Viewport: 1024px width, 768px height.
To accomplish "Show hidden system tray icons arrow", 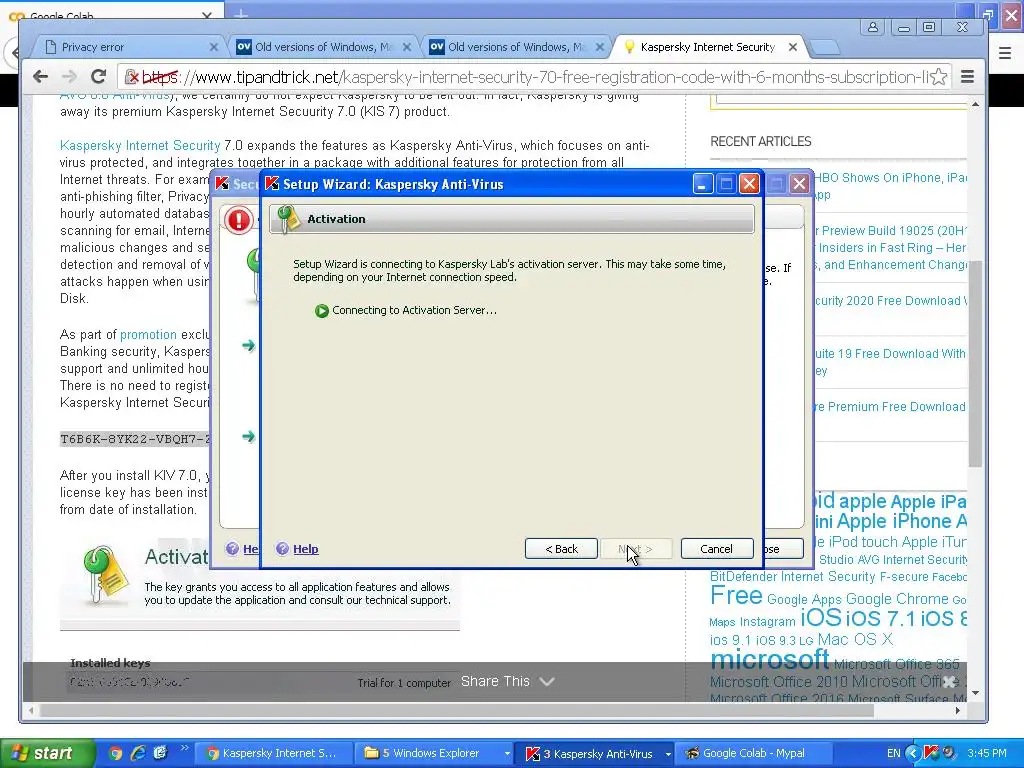I will tap(913, 753).
